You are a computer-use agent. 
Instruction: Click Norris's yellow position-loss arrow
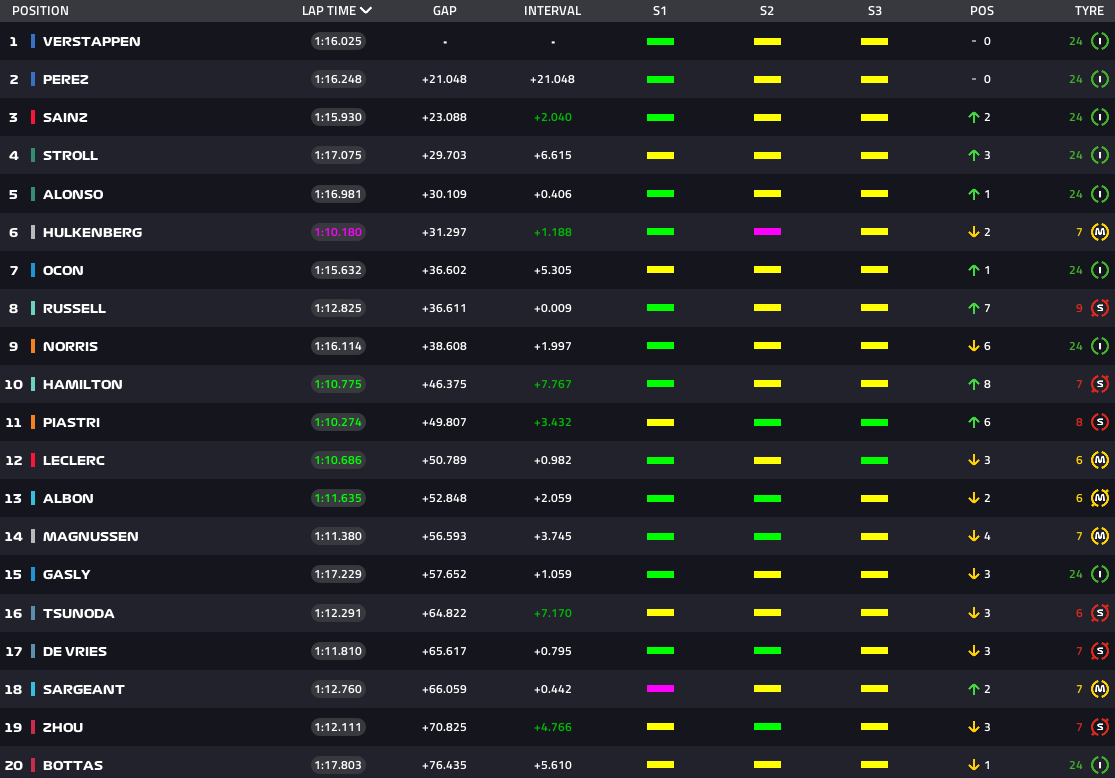(x=973, y=346)
